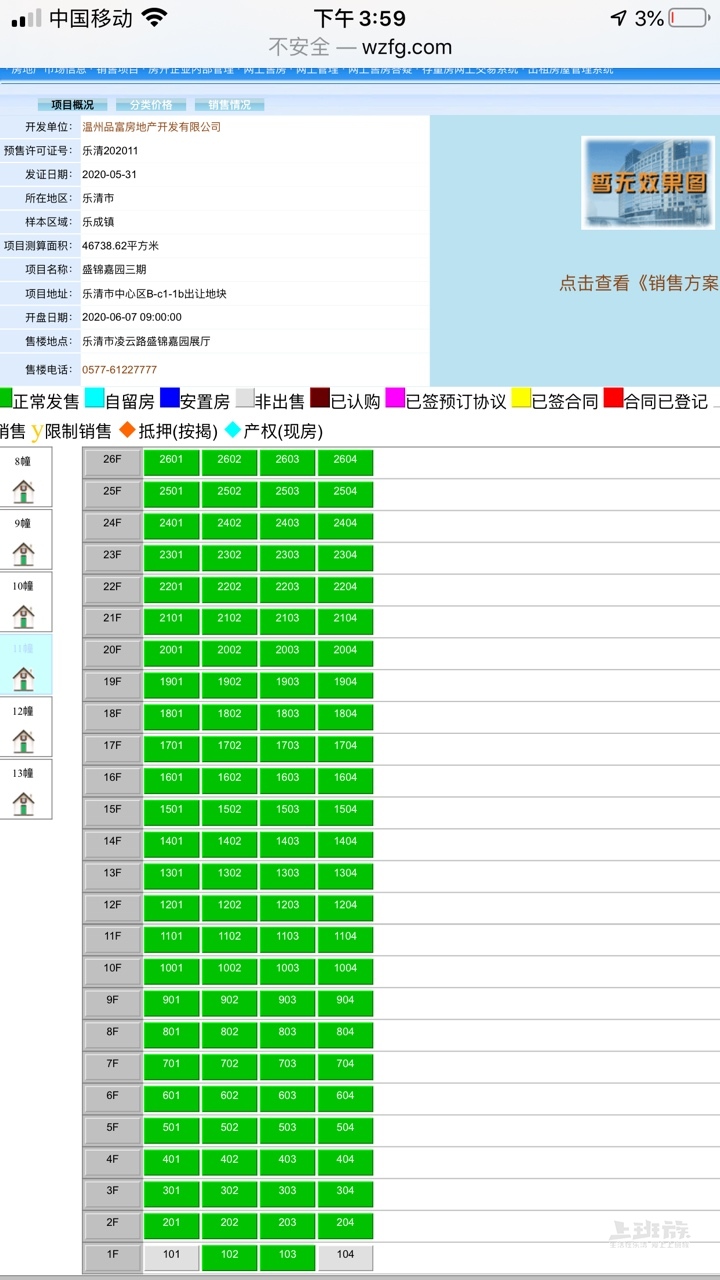Click red 合同已登记 legend swatch
This screenshot has height=1280, width=720.
click(613, 399)
